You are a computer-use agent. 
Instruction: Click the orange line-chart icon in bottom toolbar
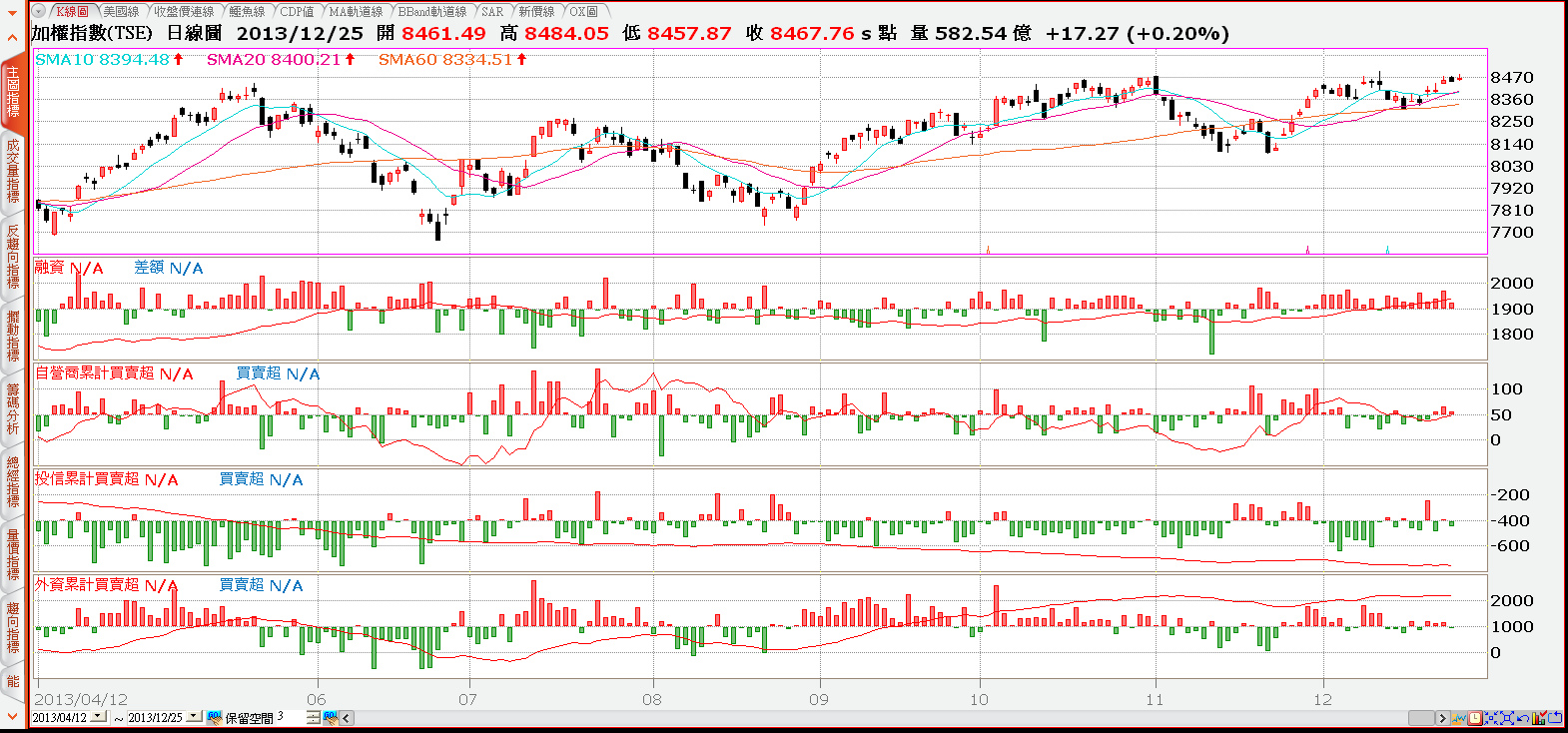click(x=1459, y=717)
